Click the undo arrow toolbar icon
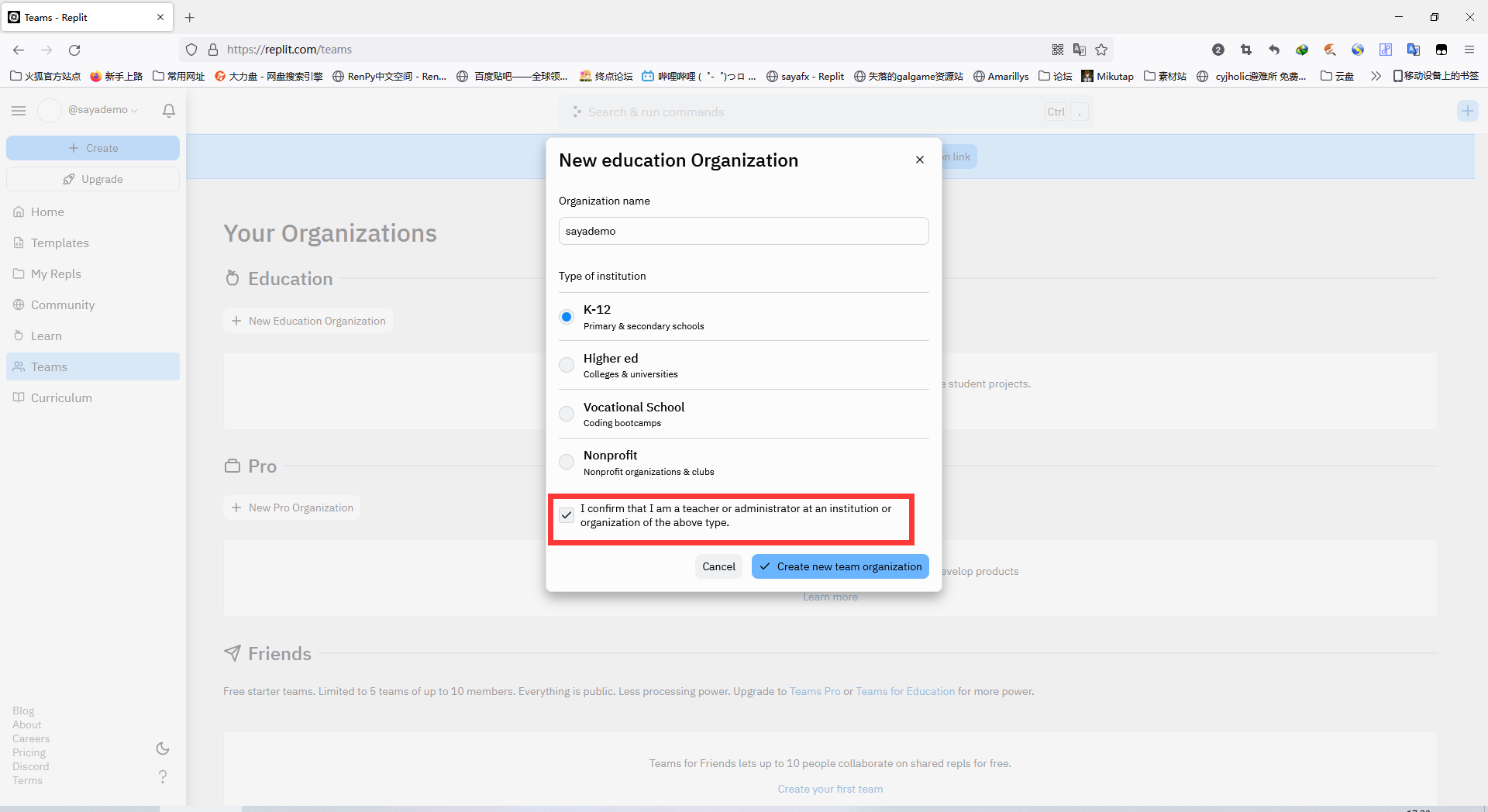 tap(1274, 50)
